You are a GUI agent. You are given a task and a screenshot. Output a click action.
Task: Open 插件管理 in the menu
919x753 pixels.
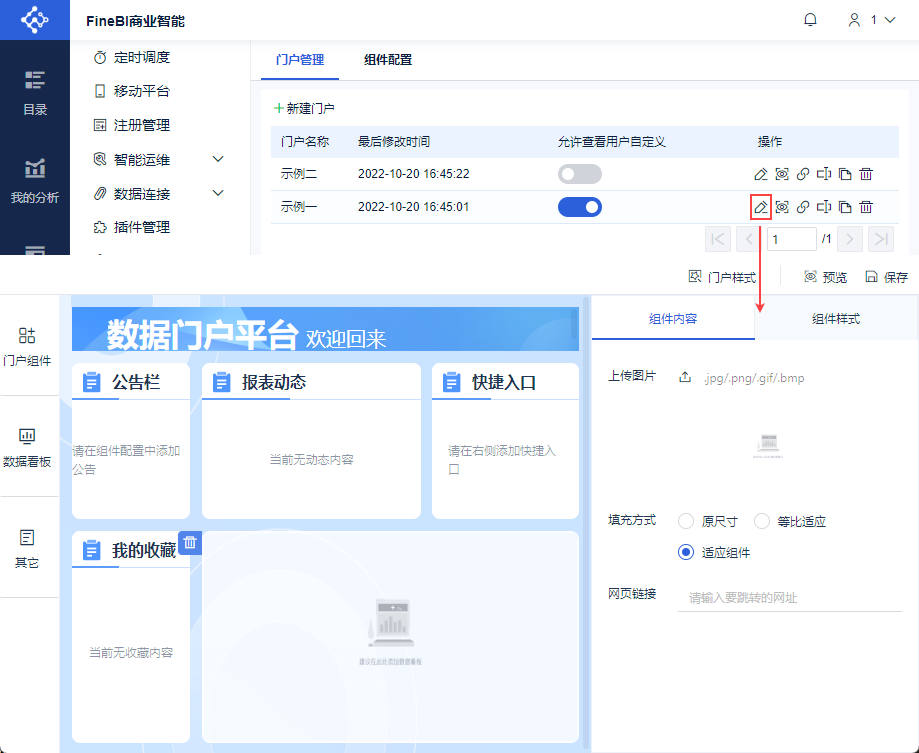pos(132,227)
